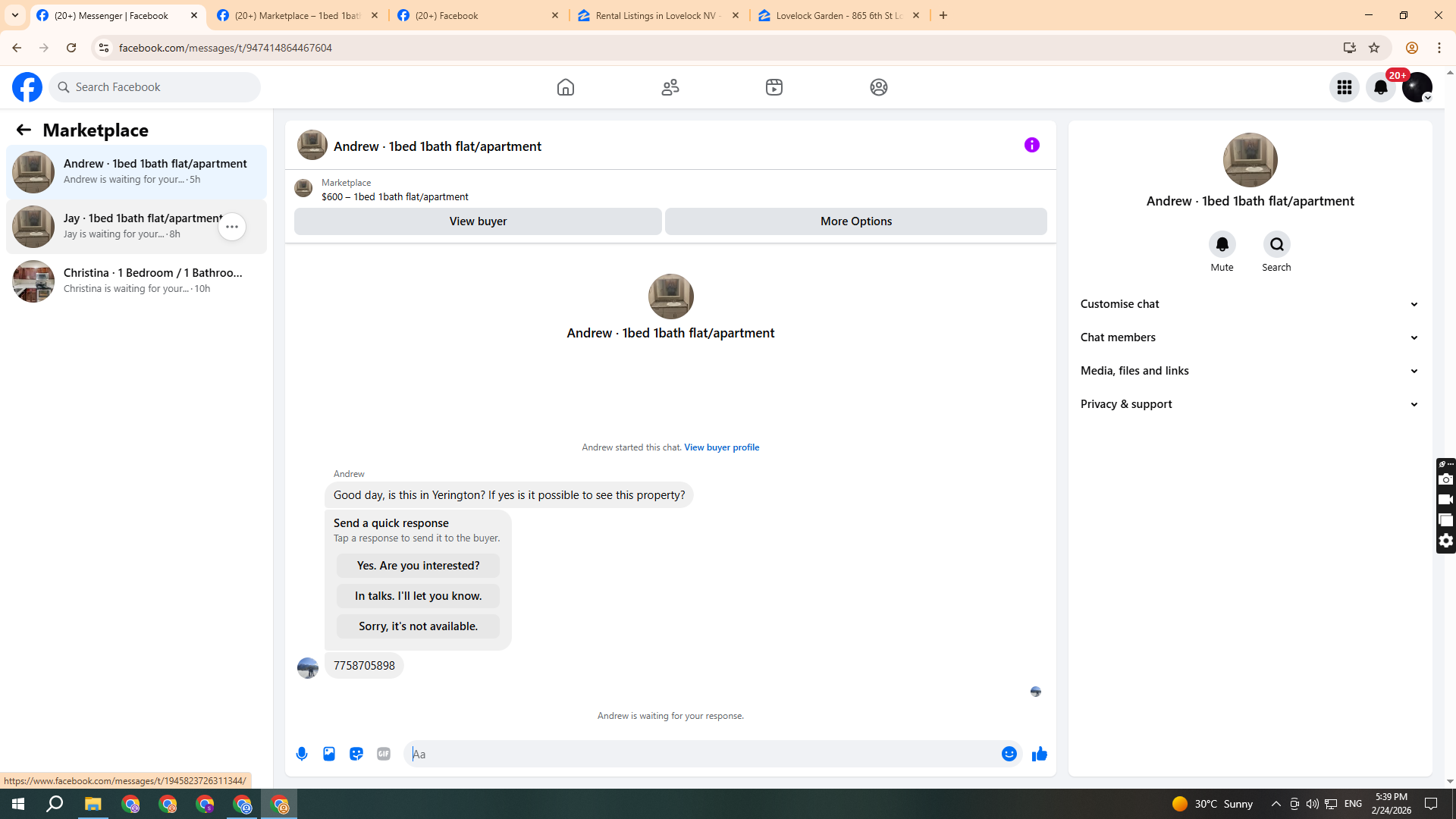The image size is (1456, 819).
Task: Open the sticker picker icon
Action: click(356, 754)
